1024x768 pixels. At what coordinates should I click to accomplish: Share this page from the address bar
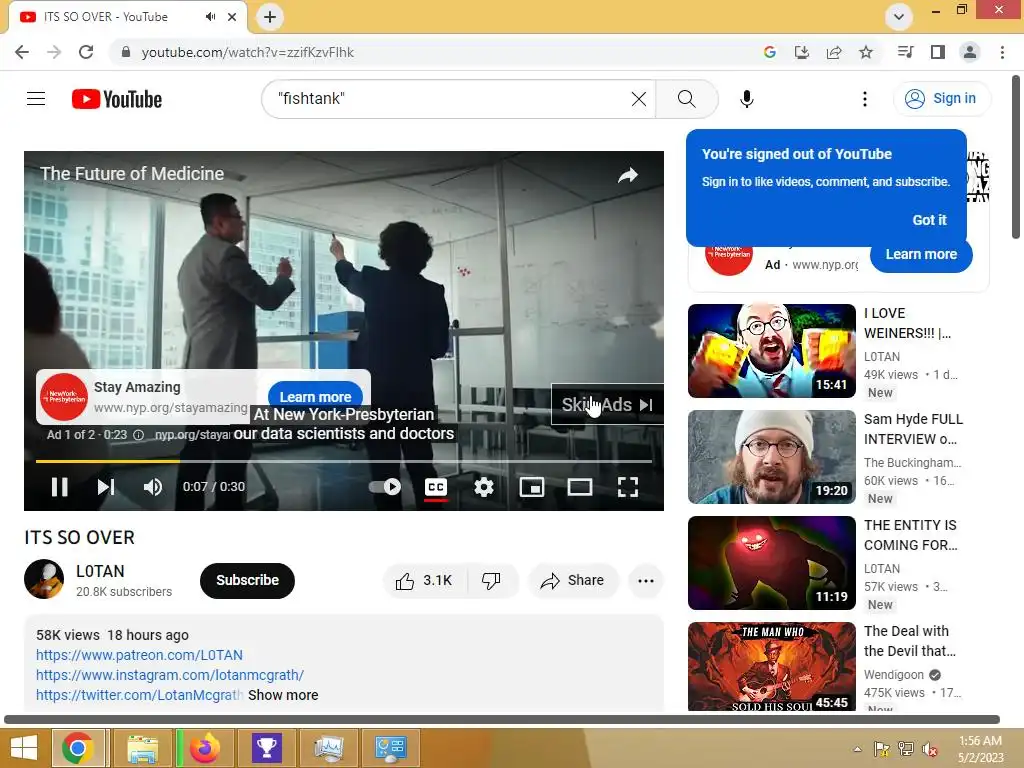[834, 52]
